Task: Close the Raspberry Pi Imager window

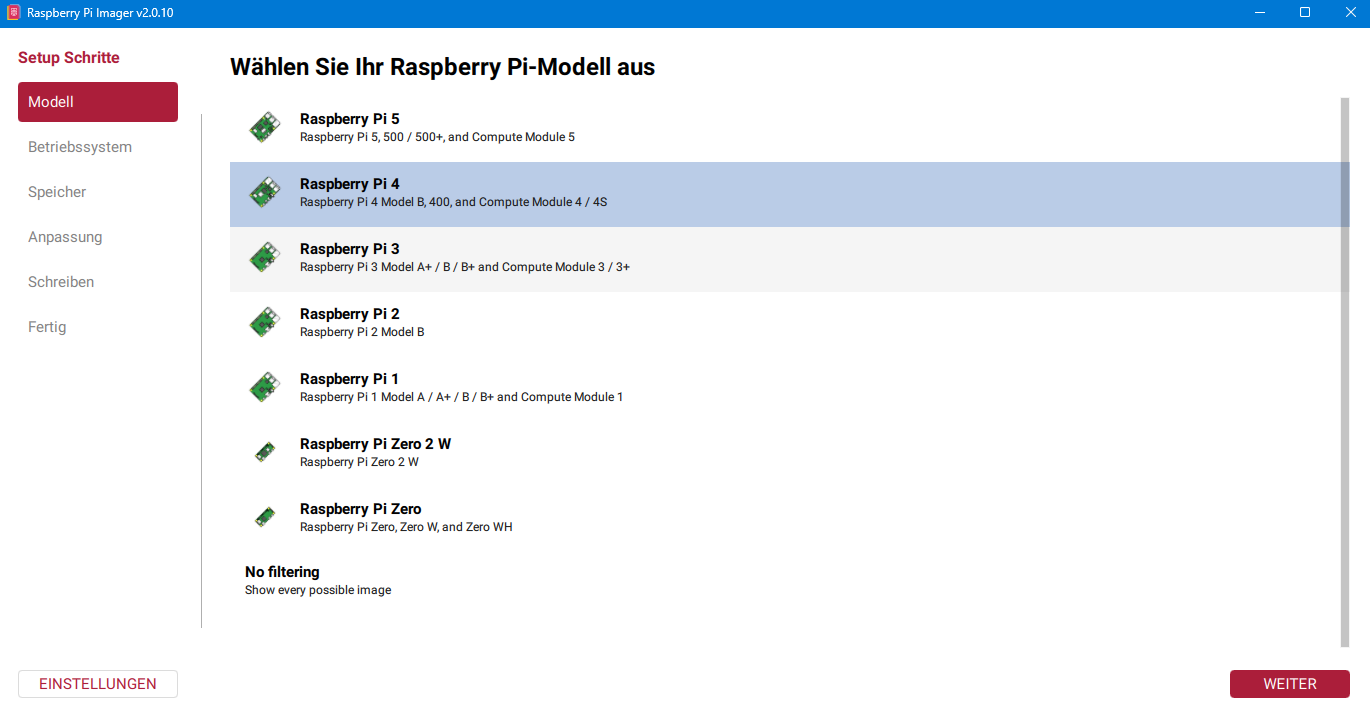Action: [x=1350, y=13]
